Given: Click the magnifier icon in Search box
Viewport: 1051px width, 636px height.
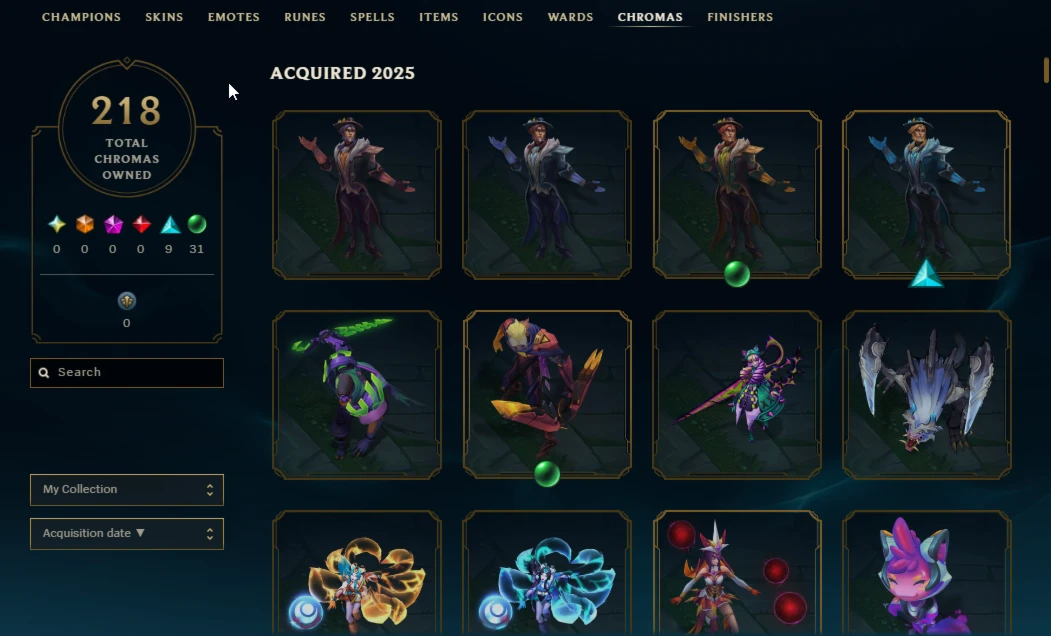Looking at the screenshot, I should (x=44, y=373).
